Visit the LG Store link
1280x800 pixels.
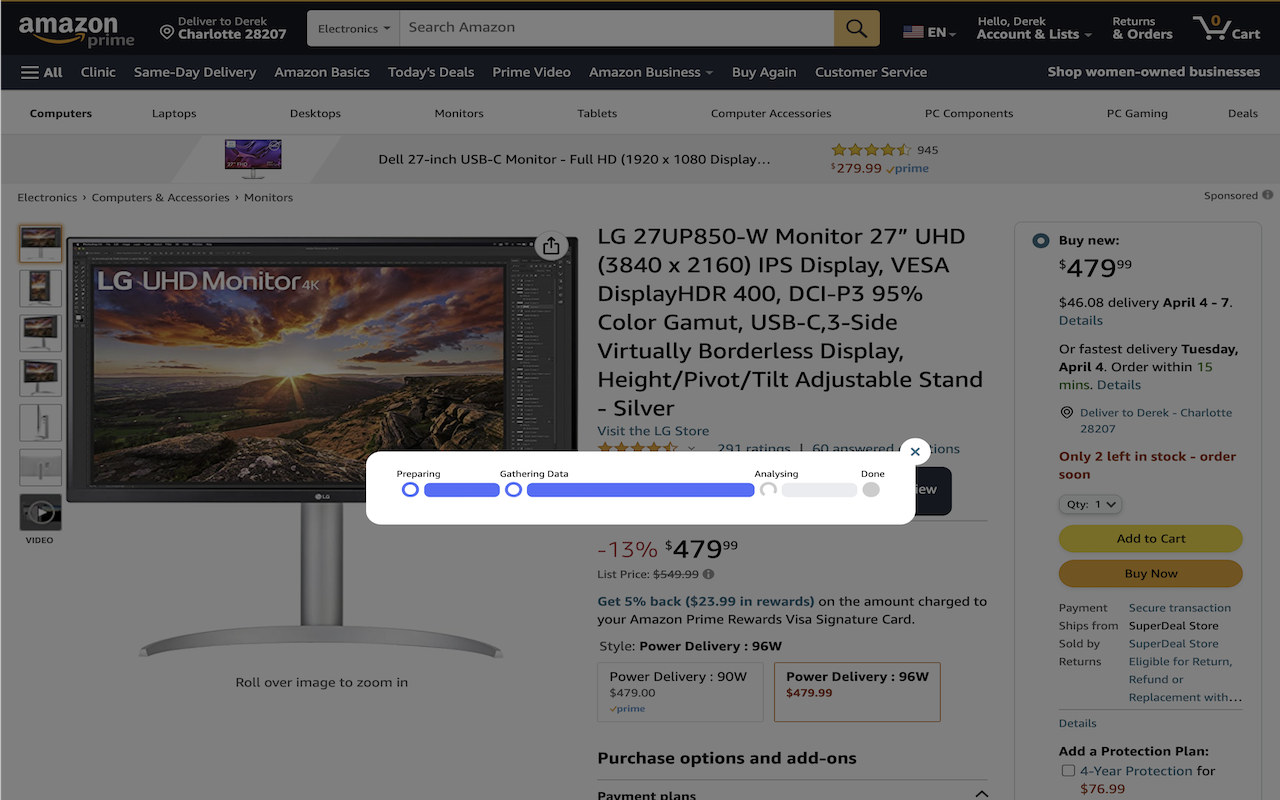pos(652,430)
